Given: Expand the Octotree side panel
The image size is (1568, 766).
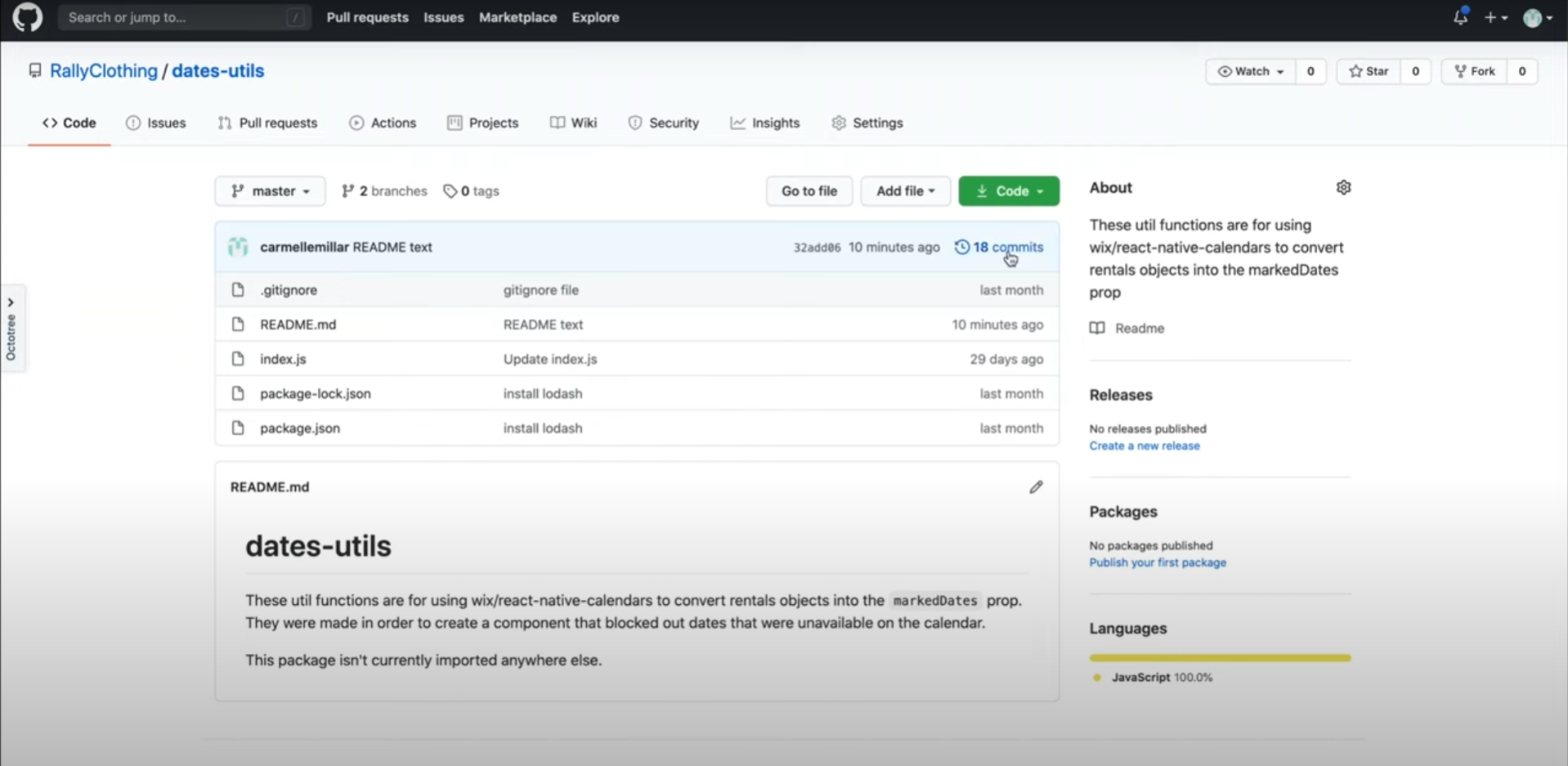Looking at the screenshot, I should (11, 328).
